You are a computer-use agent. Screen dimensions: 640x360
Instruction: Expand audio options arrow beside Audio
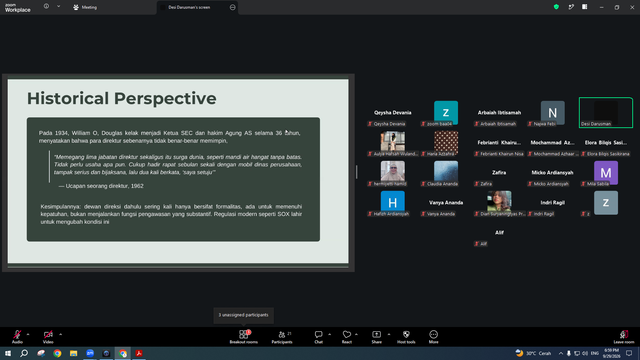(28, 334)
